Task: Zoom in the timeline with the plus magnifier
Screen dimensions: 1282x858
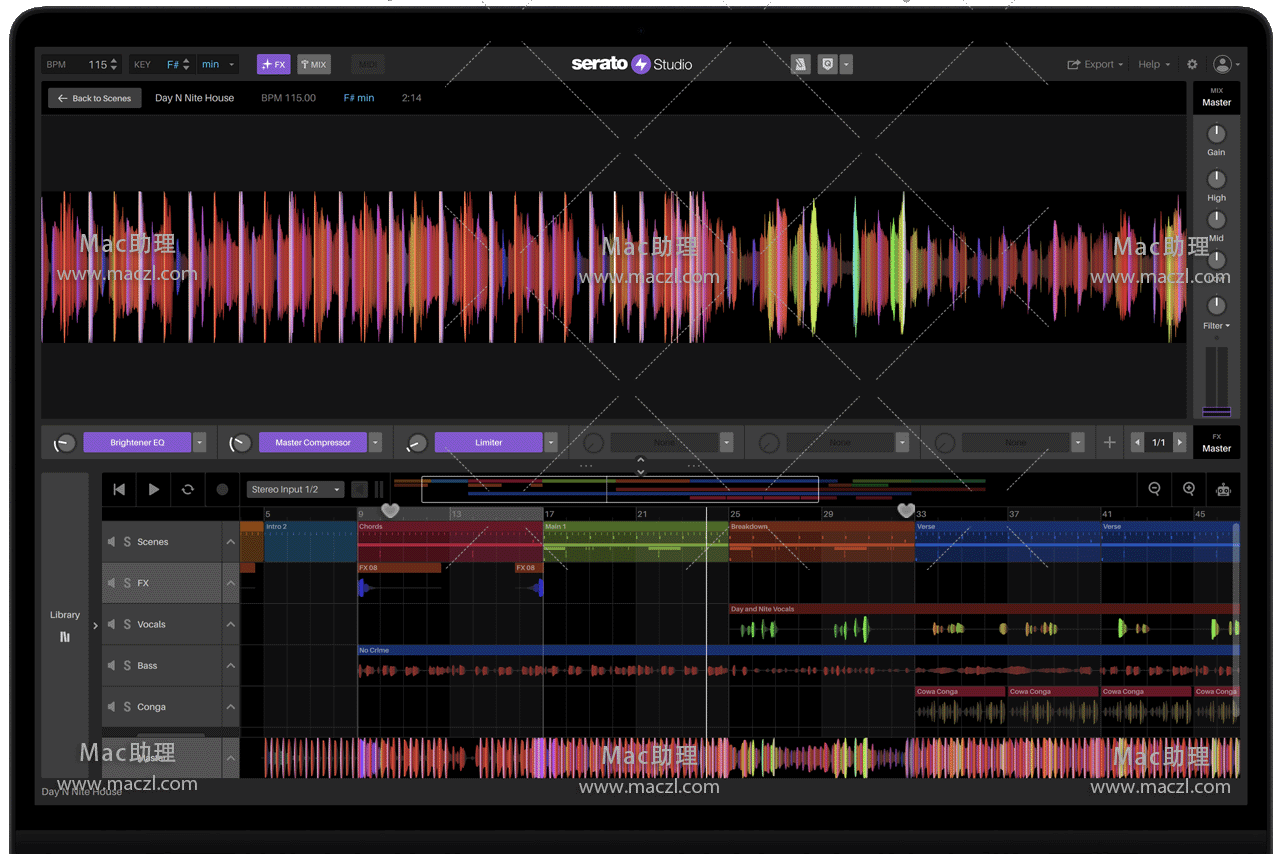Action: [x=1189, y=489]
